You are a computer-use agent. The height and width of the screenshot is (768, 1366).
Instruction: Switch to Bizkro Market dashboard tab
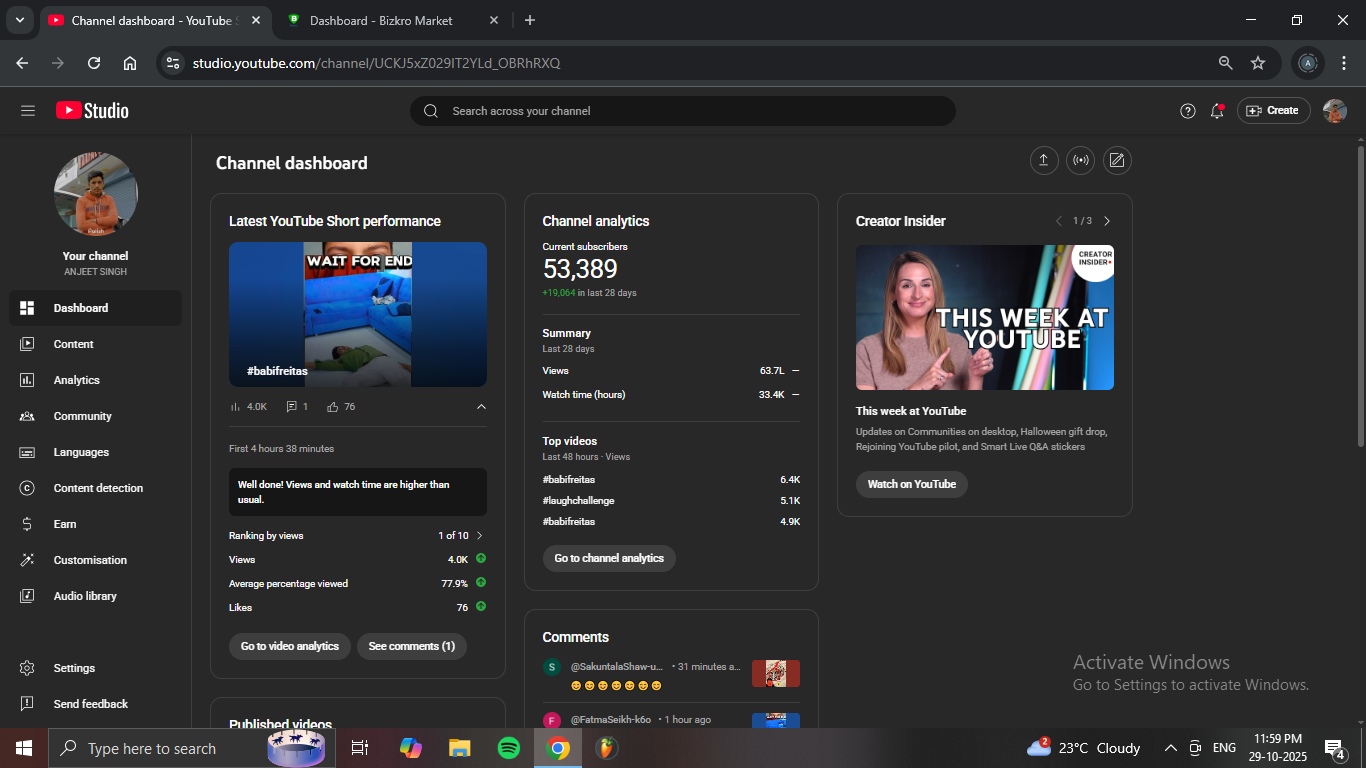point(380,20)
